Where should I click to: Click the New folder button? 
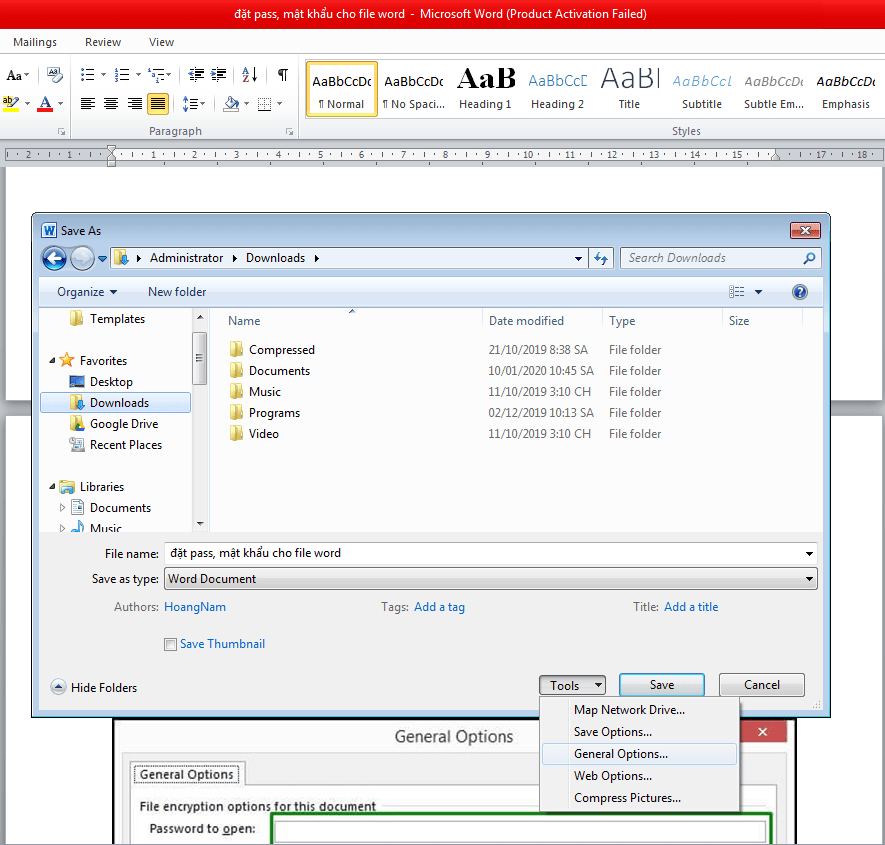point(177,292)
